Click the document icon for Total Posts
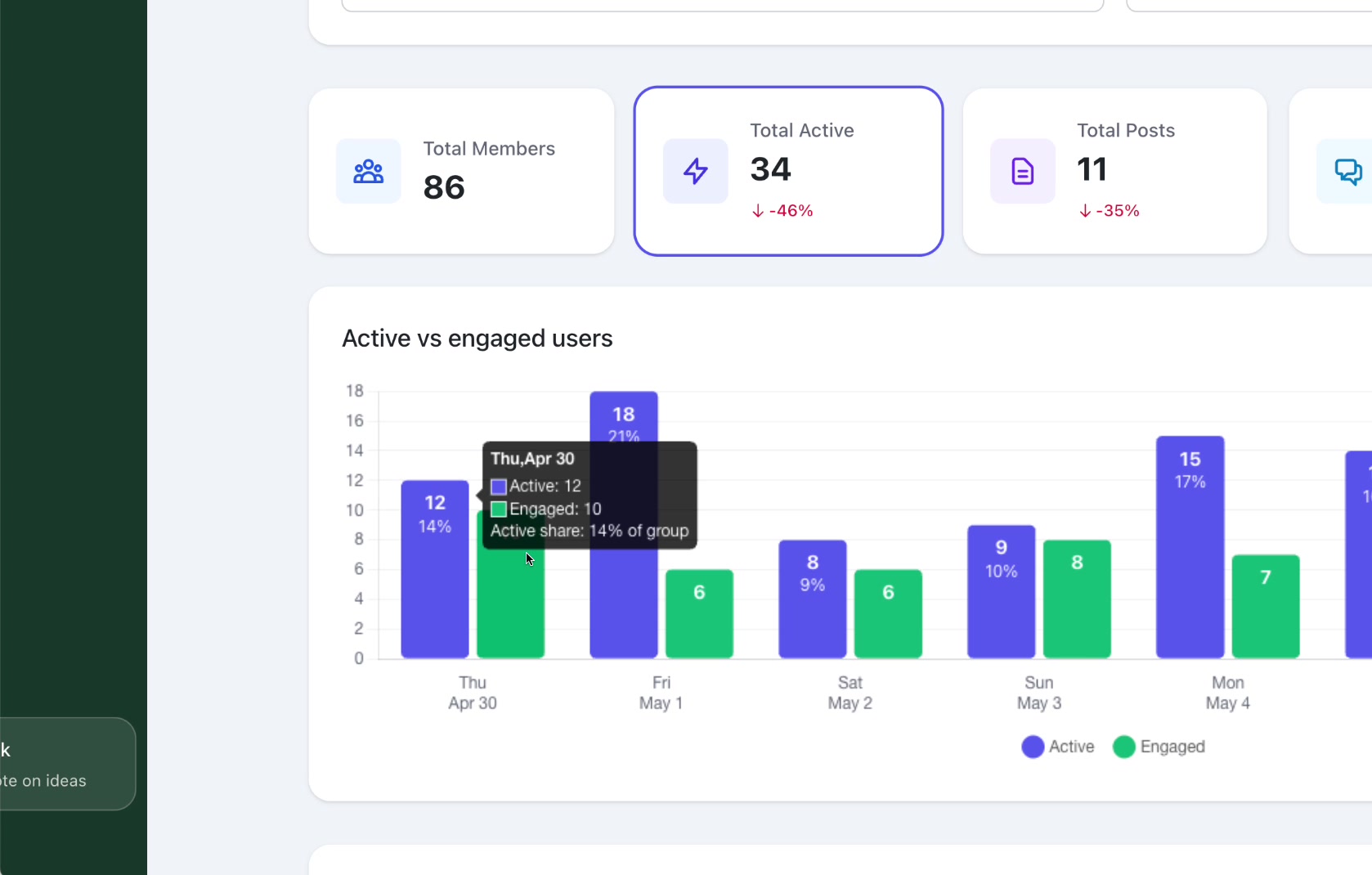1372x875 pixels. pos(1023,171)
